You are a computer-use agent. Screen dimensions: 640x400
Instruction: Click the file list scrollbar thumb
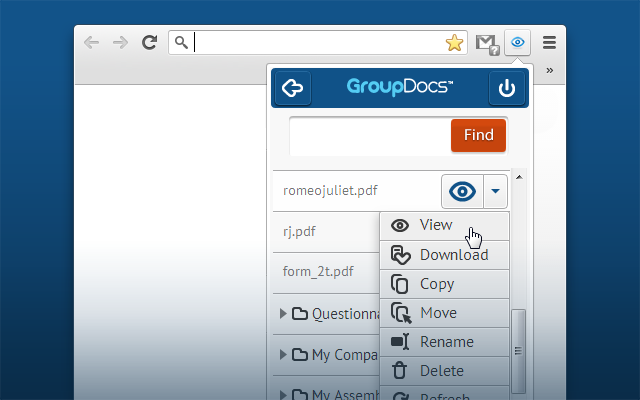(x=518, y=351)
